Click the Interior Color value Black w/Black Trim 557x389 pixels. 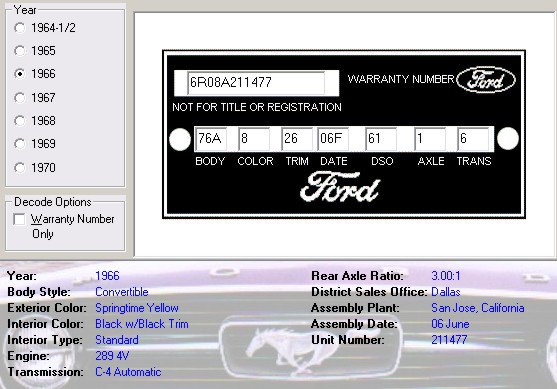142,324
